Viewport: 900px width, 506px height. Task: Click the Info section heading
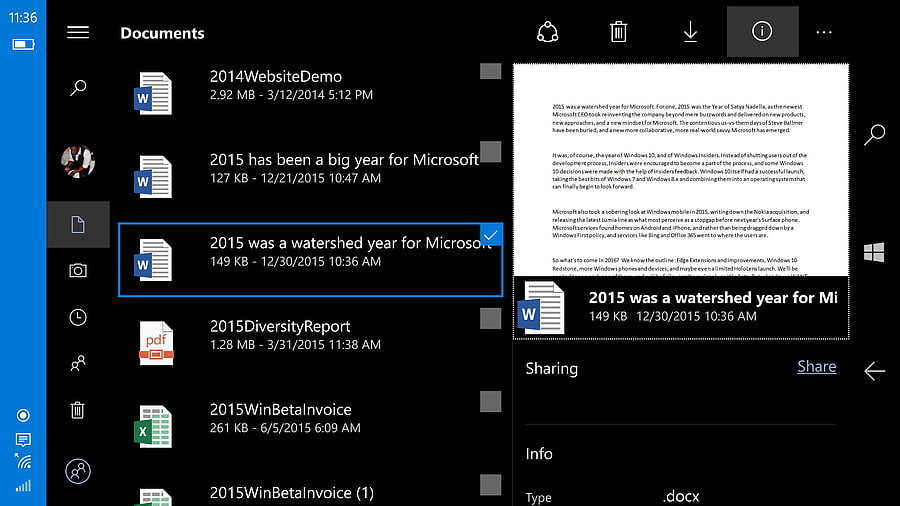point(539,454)
